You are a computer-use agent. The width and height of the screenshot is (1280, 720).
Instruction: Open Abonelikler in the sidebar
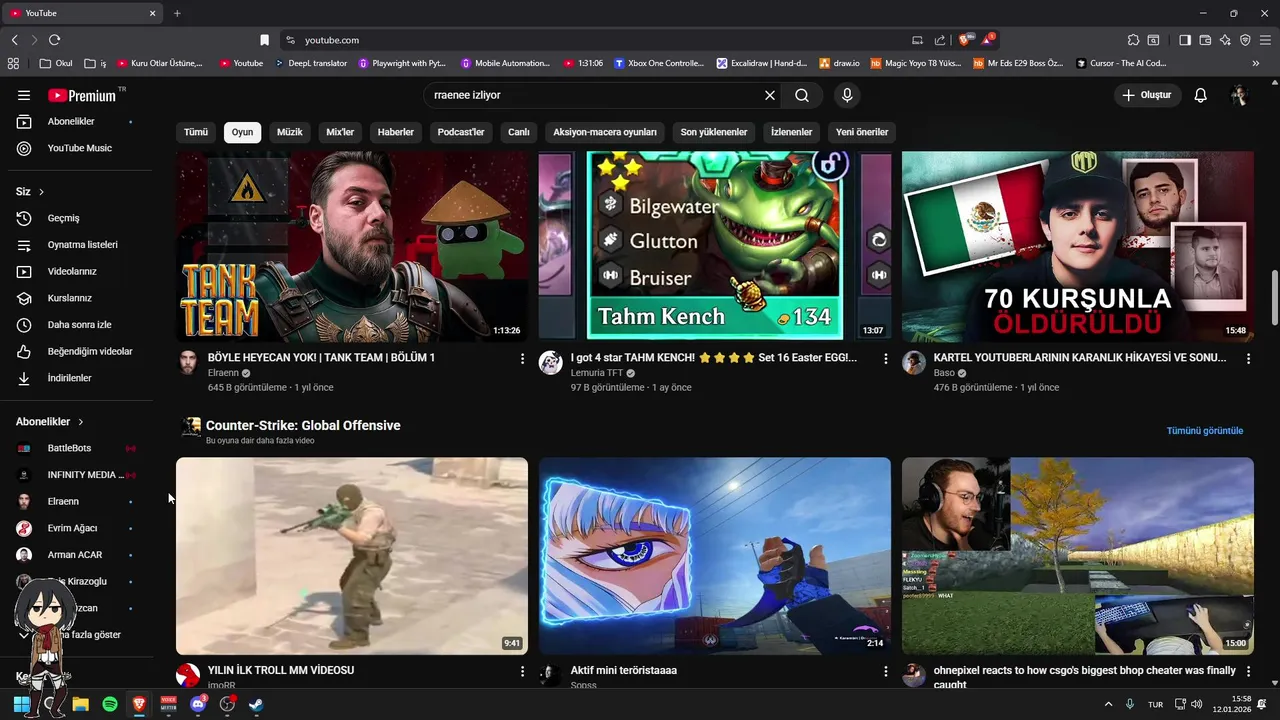point(77,121)
